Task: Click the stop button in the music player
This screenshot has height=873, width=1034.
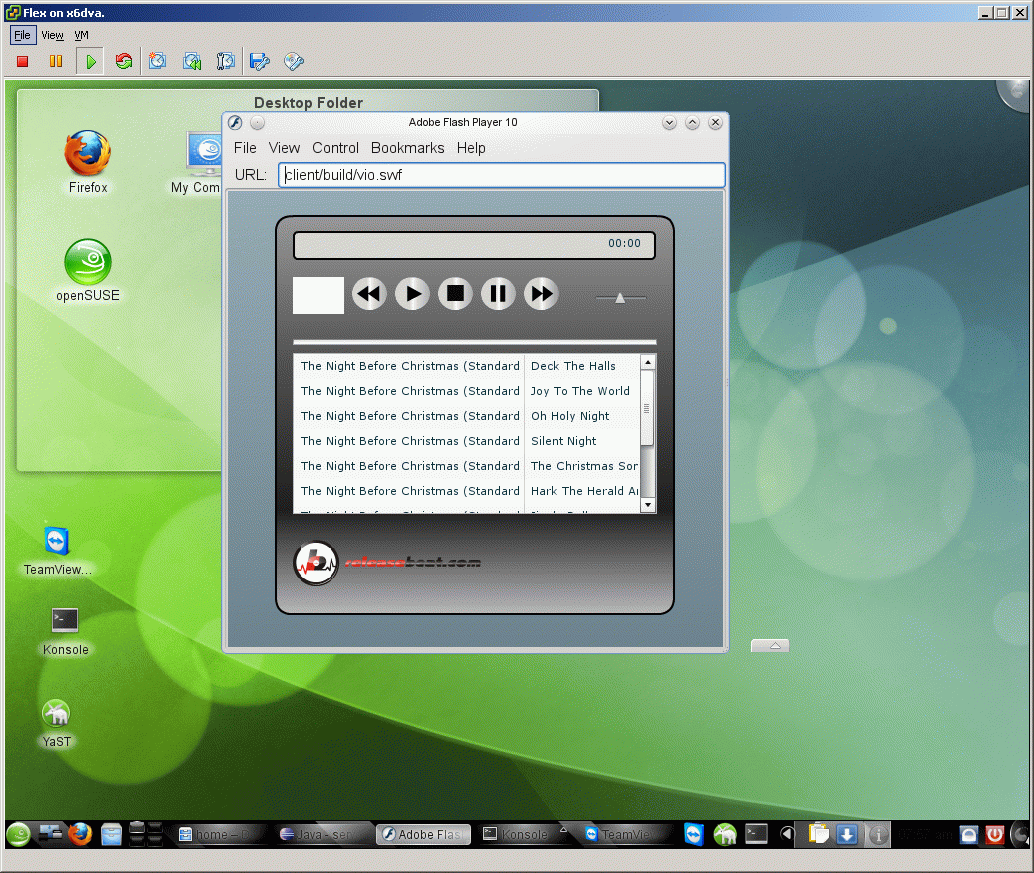Action: point(455,293)
